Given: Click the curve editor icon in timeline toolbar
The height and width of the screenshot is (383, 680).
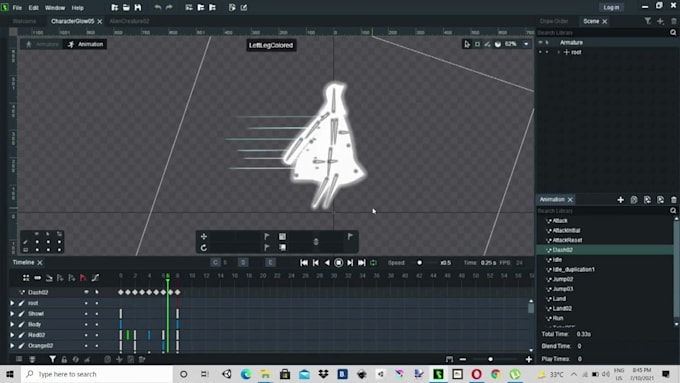Looking at the screenshot, I should click(95, 278).
